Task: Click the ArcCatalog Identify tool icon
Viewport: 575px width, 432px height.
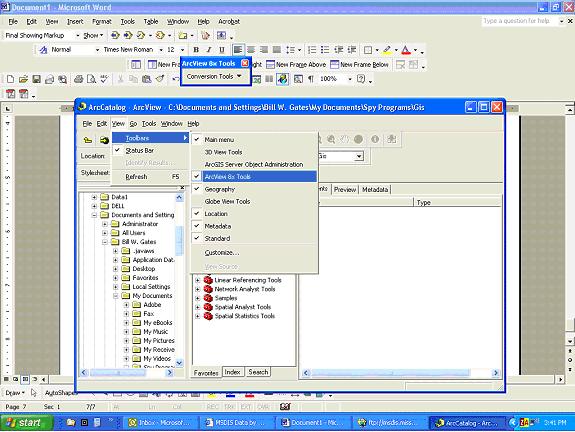Action: coord(375,139)
